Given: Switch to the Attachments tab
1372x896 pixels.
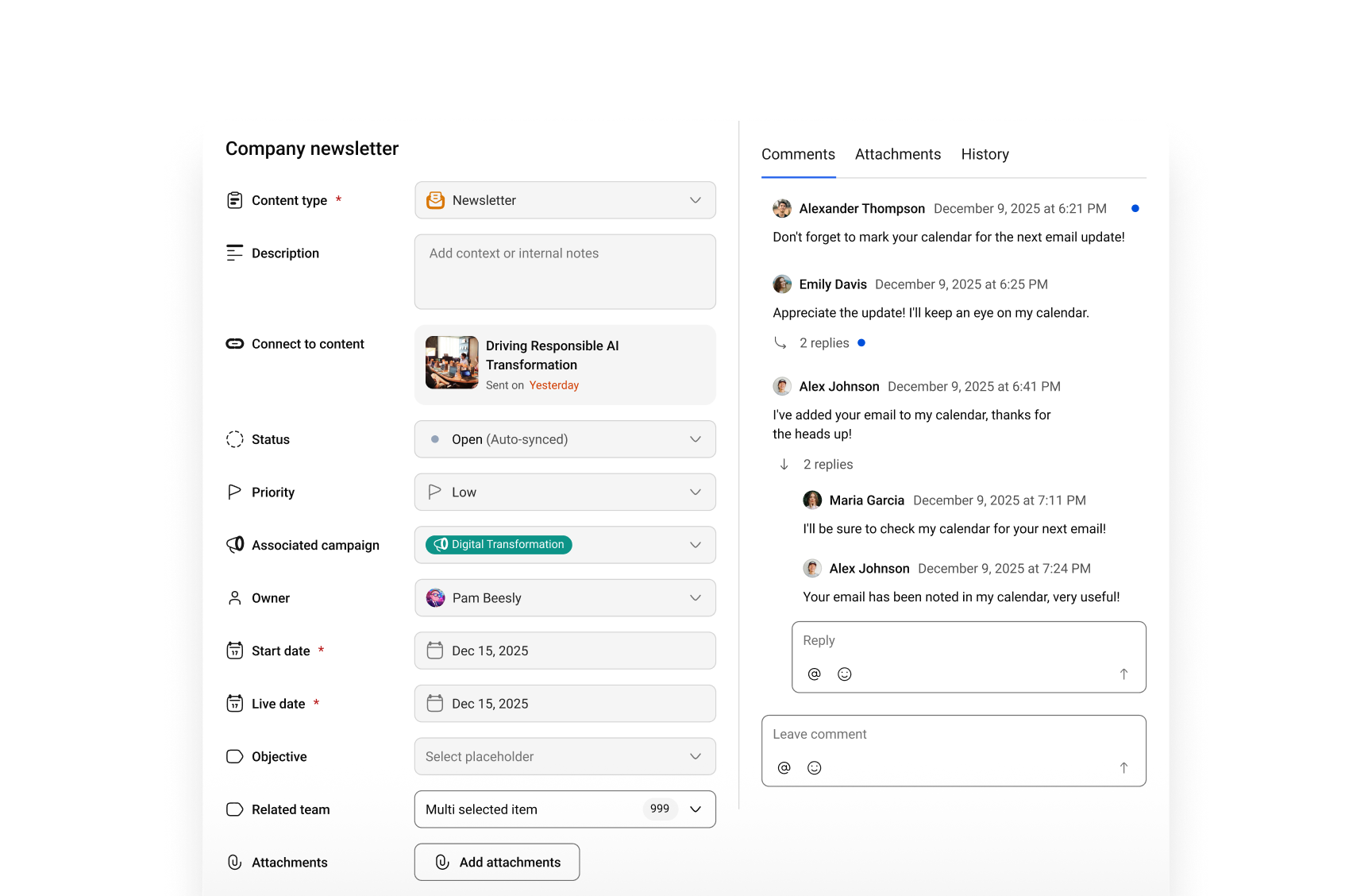Looking at the screenshot, I should 898,153.
